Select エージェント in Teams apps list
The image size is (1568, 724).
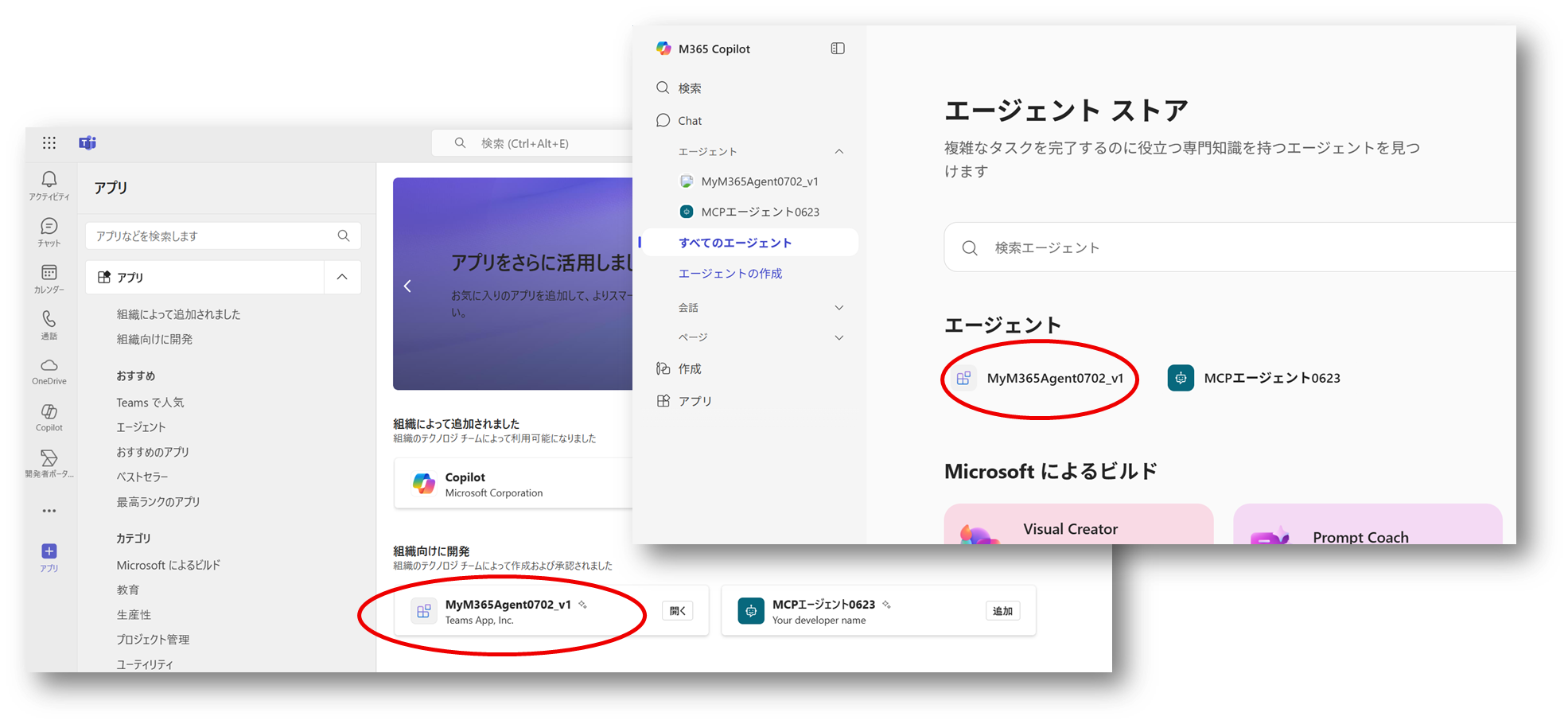pyautogui.click(x=141, y=427)
